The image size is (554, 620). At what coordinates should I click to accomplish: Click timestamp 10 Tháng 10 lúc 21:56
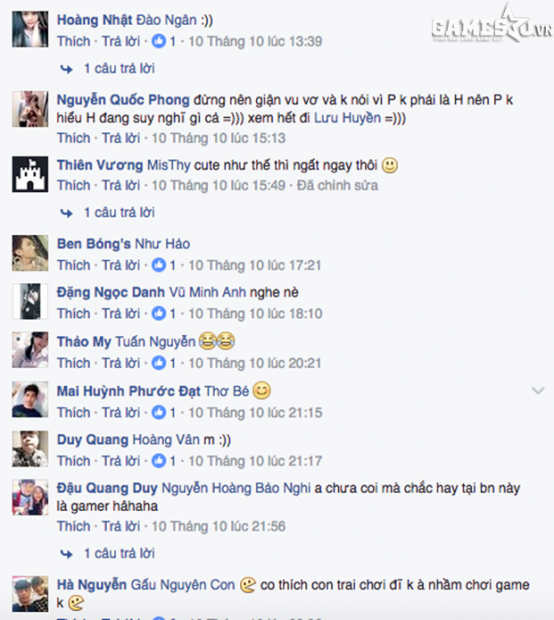click(219, 526)
